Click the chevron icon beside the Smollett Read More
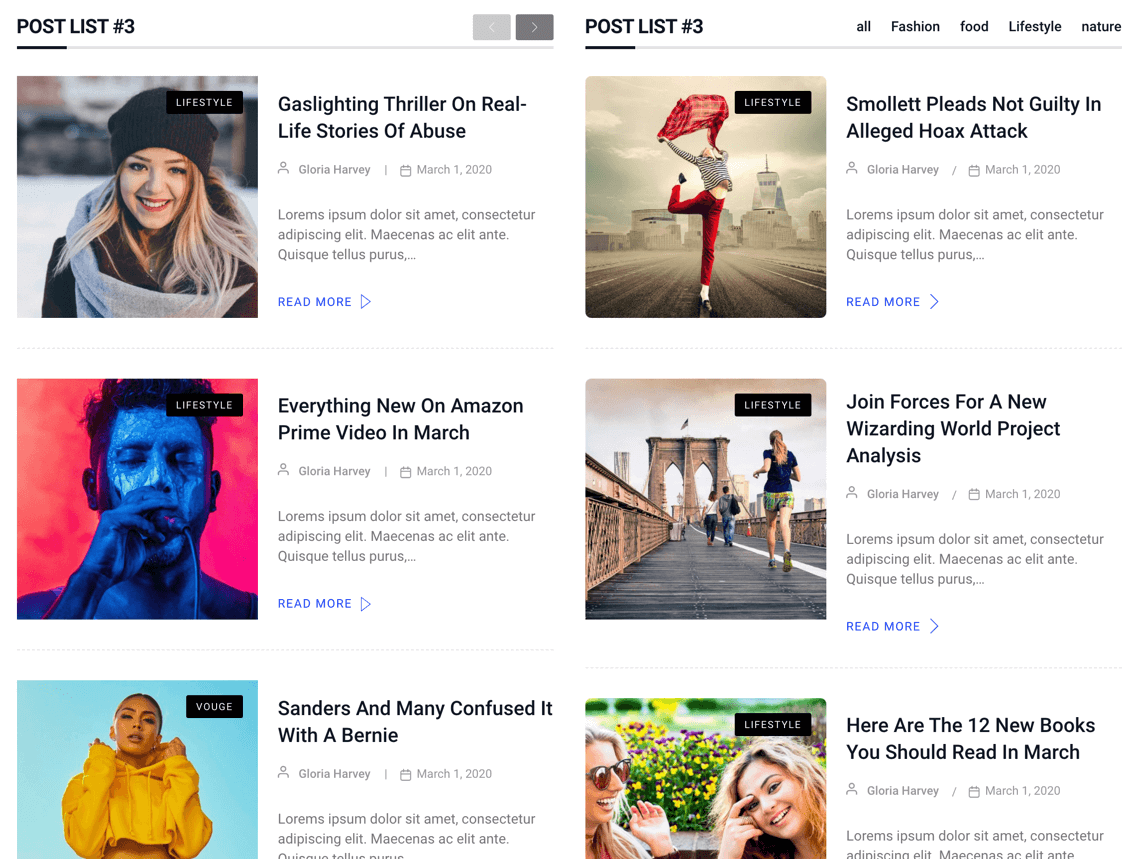The height and width of the screenshot is (859, 1140). 934,302
